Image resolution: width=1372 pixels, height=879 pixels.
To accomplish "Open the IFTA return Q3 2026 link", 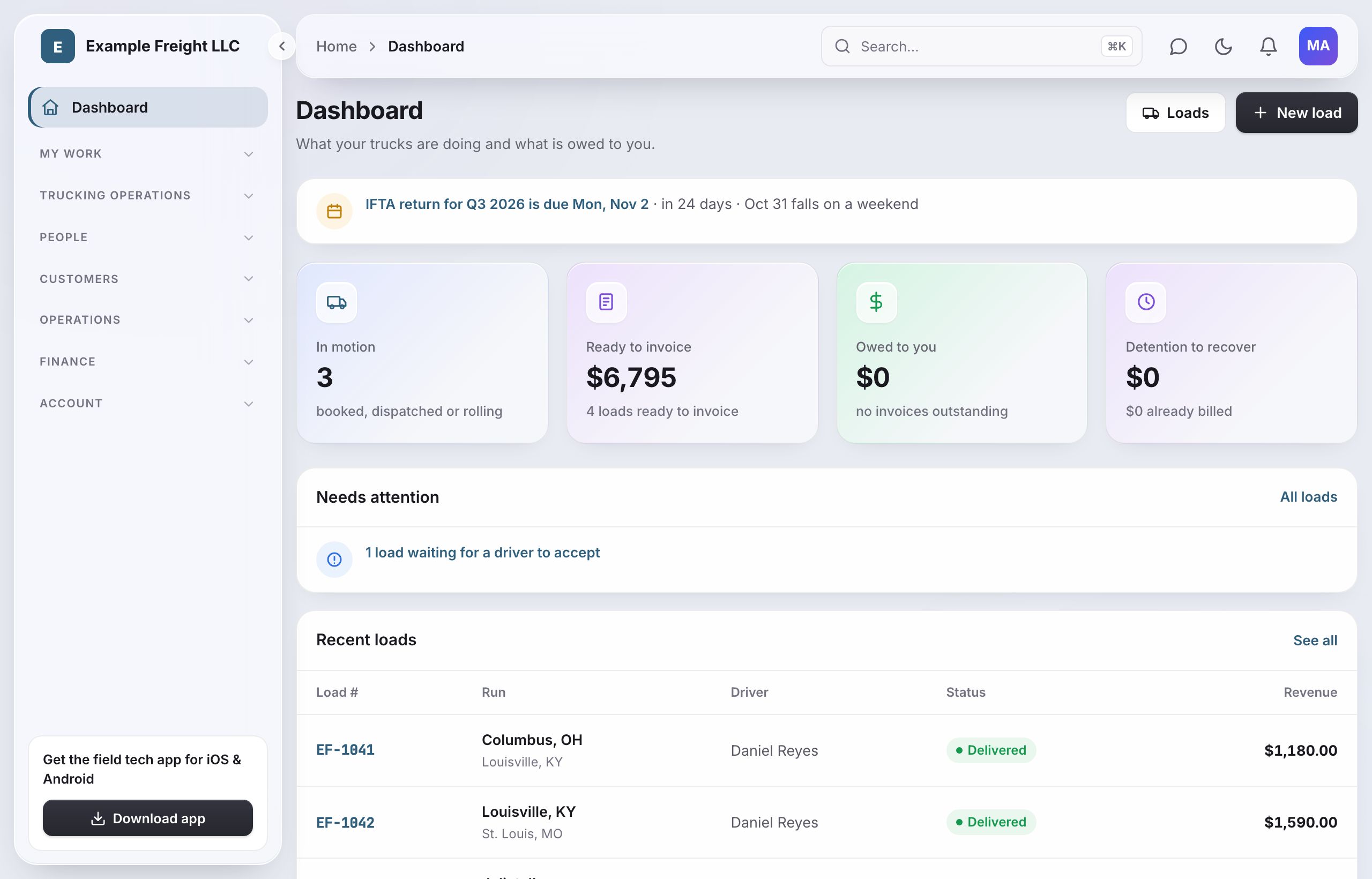I will click(507, 204).
